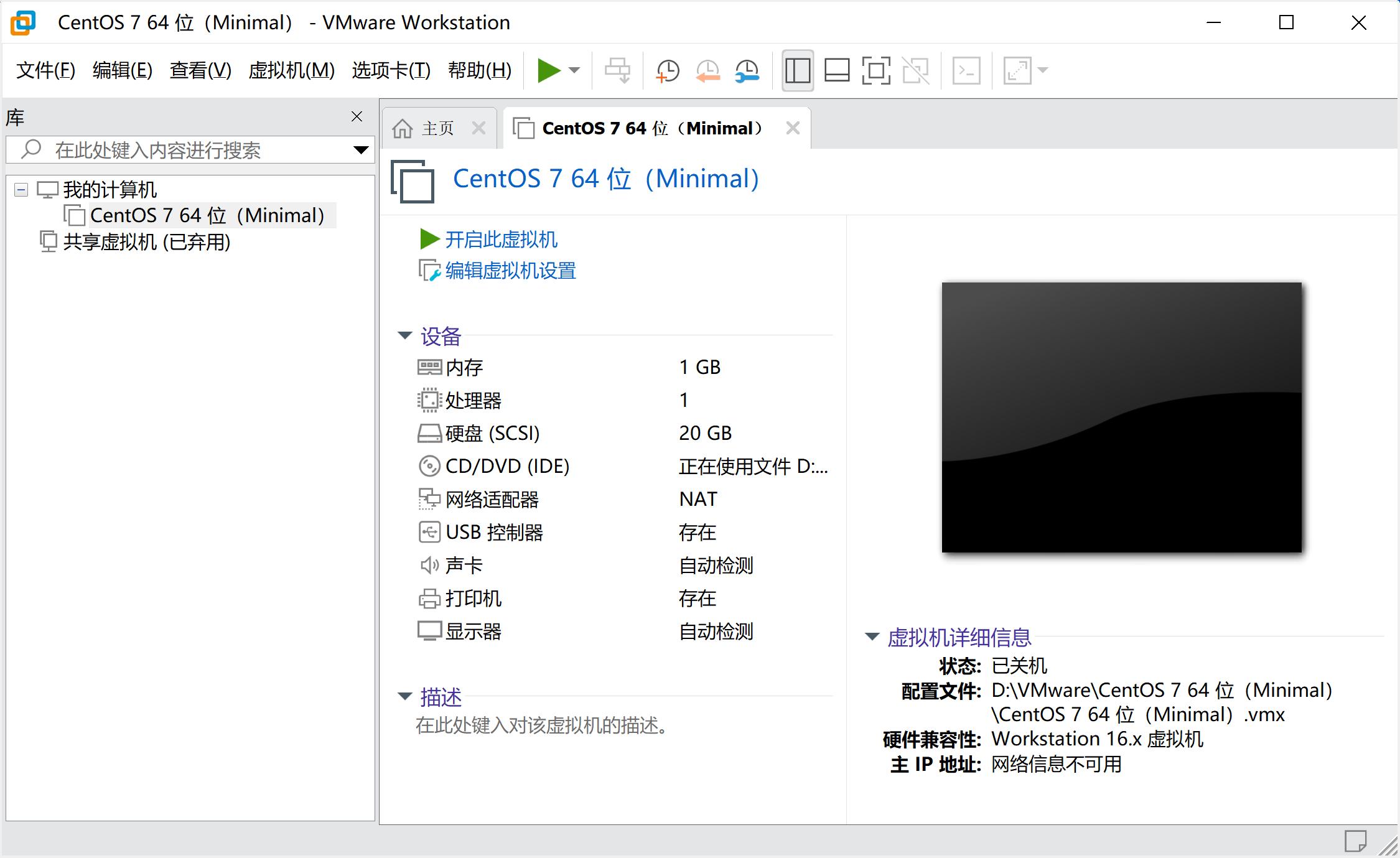This screenshot has height=858, width=1400.
Task: Toggle the thumbnail bar display
Action: 837,70
